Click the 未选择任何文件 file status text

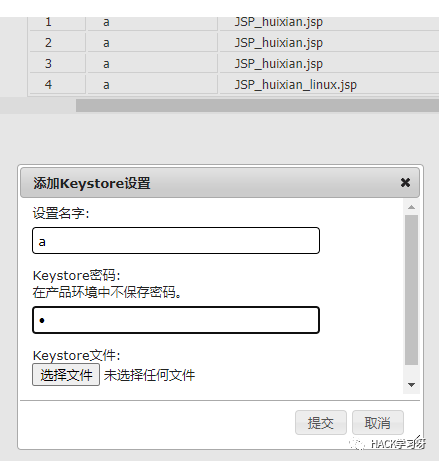coord(149,375)
